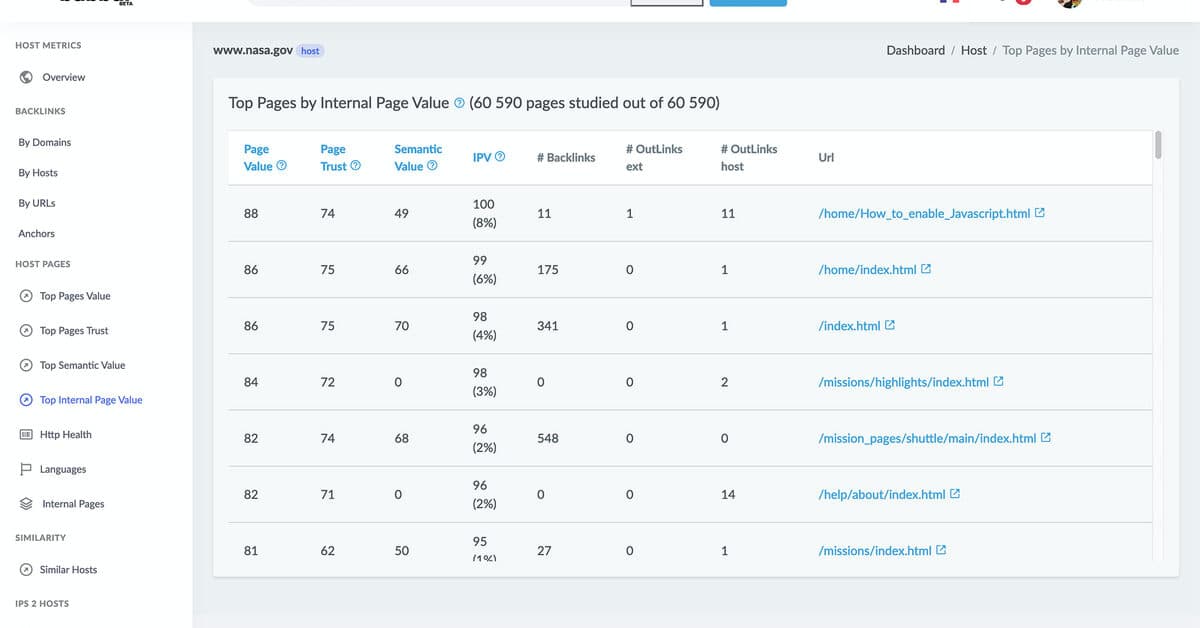Click the help icon beside Semantic Value header

tap(432, 166)
